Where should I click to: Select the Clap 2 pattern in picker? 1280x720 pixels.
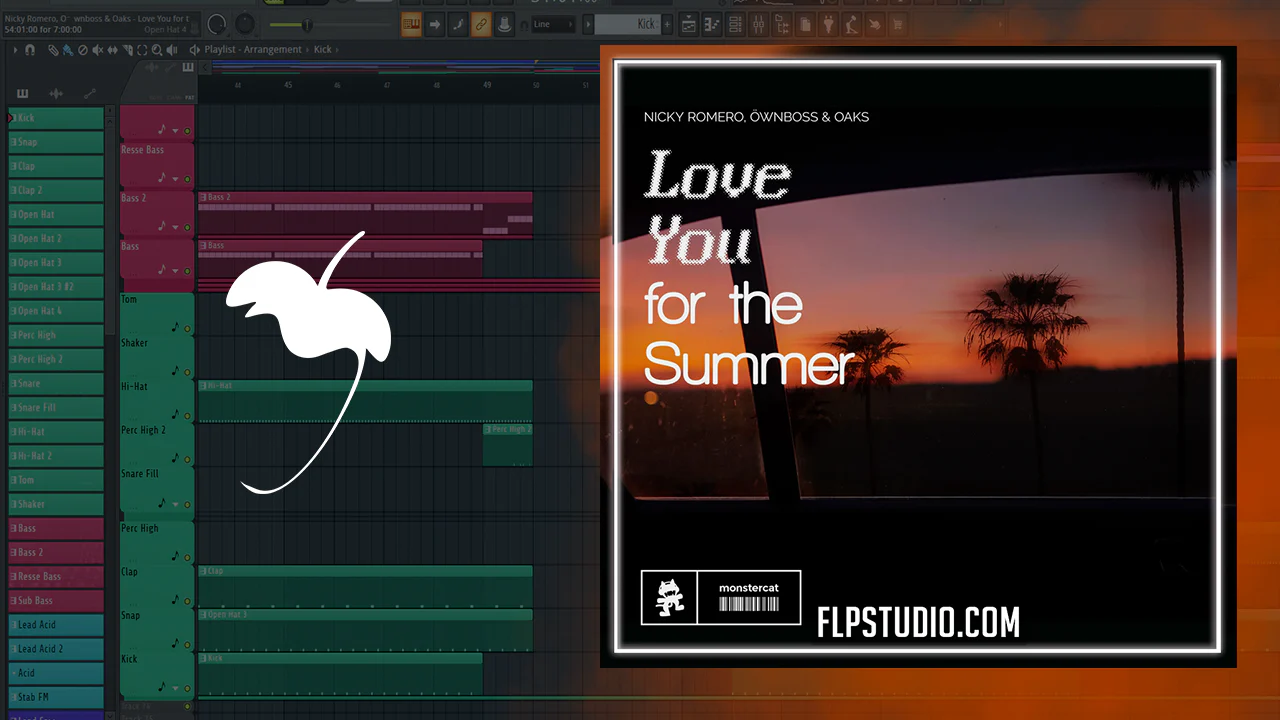56,190
